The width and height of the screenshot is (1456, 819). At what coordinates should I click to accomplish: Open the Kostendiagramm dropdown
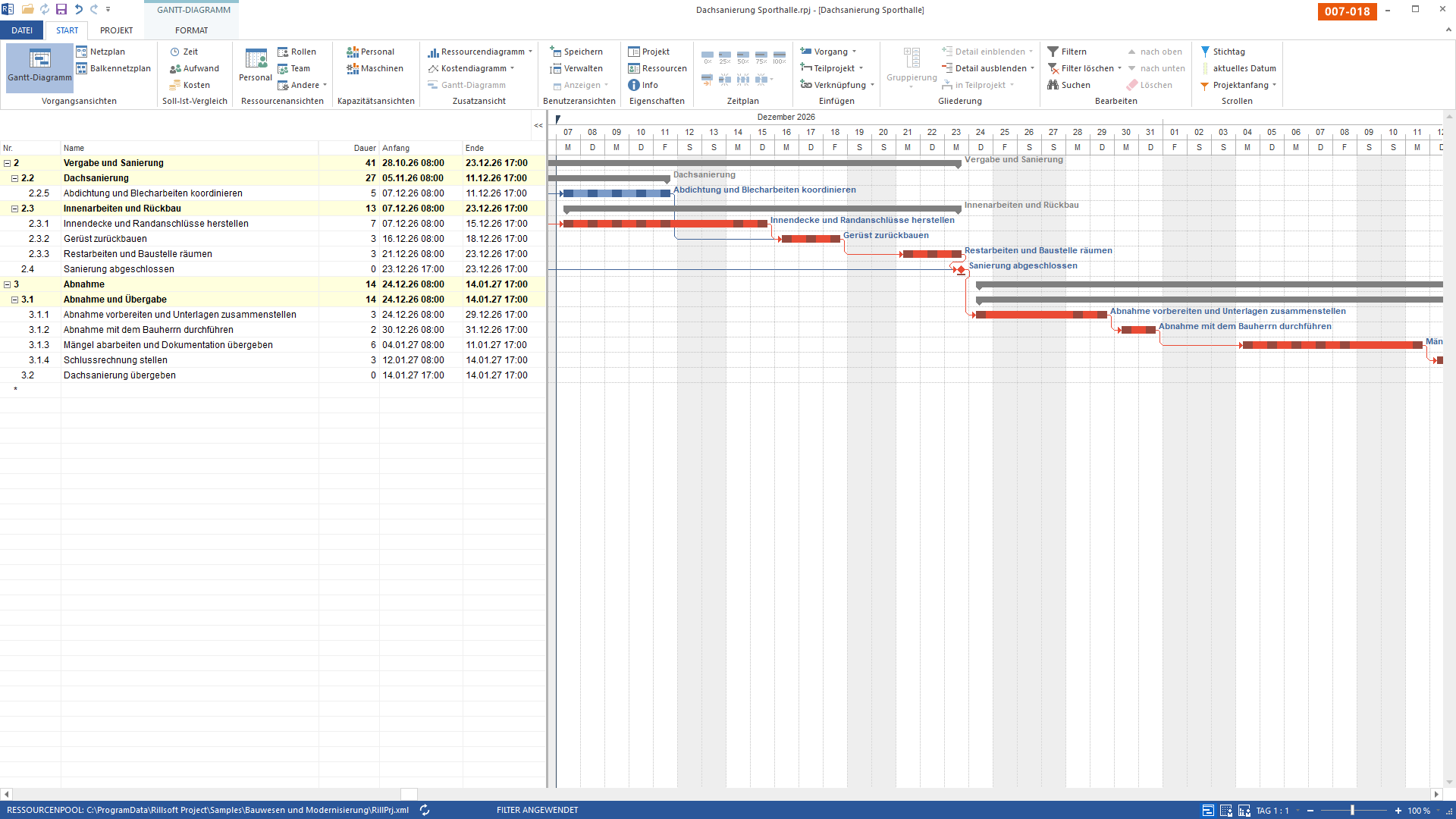click(513, 68)
